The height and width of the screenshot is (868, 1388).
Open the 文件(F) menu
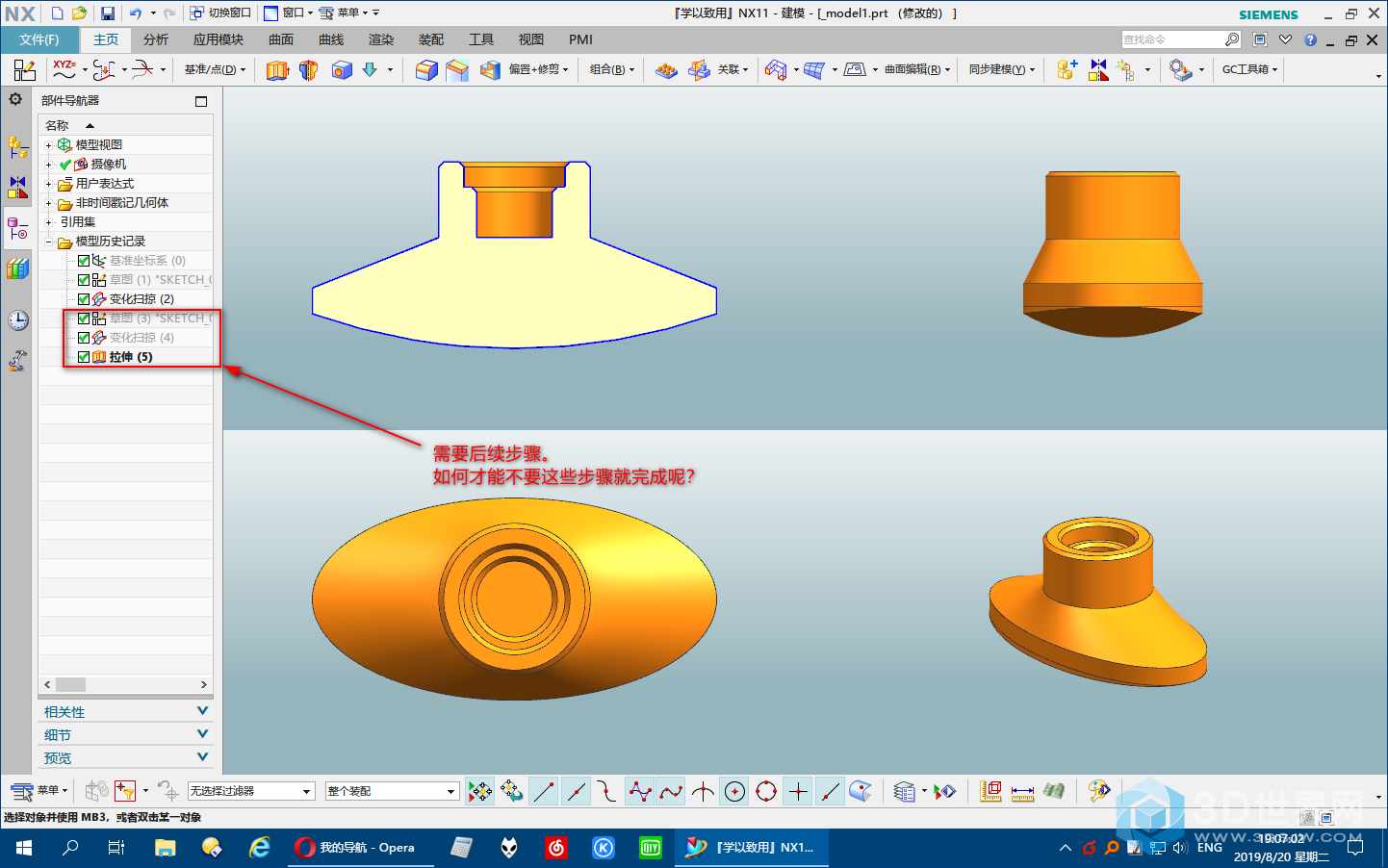39,39
